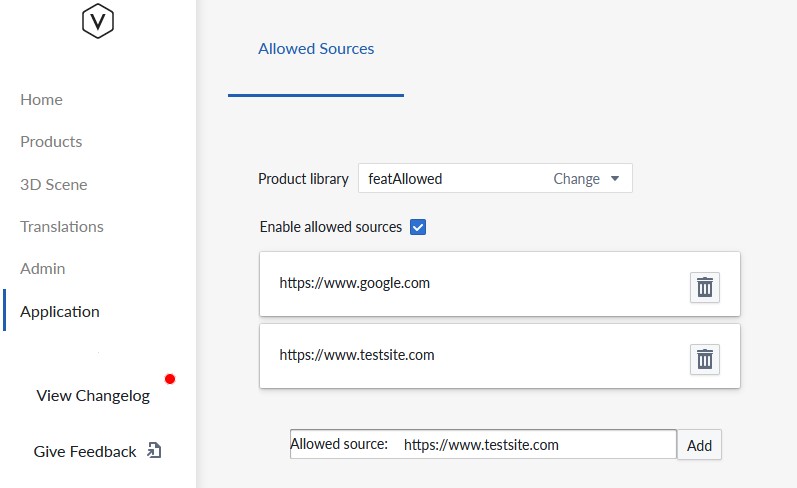Open Admin sidebar item
The image size is (797, 488).
[x=43, y=268]
